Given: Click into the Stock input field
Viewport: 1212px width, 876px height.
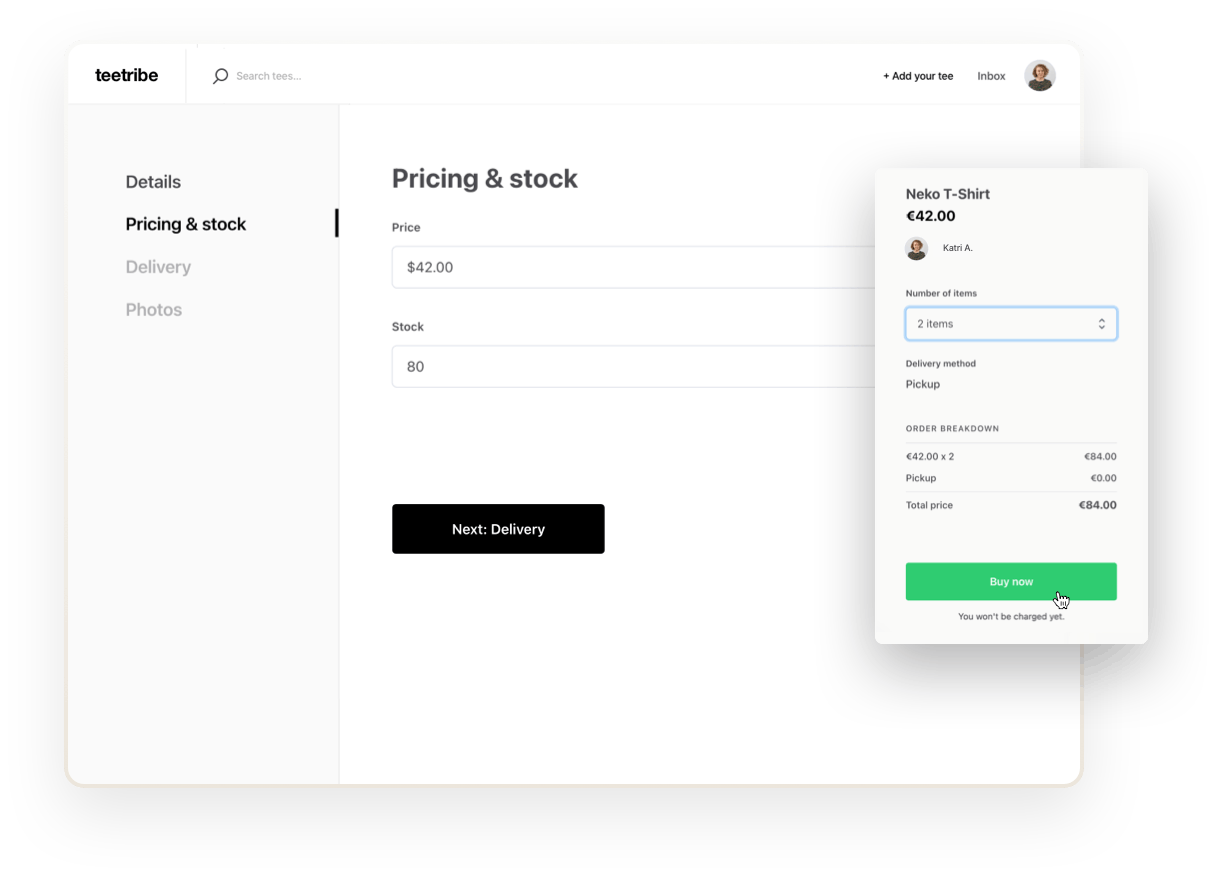Looking at the screenshot, I should coord(630,367).
